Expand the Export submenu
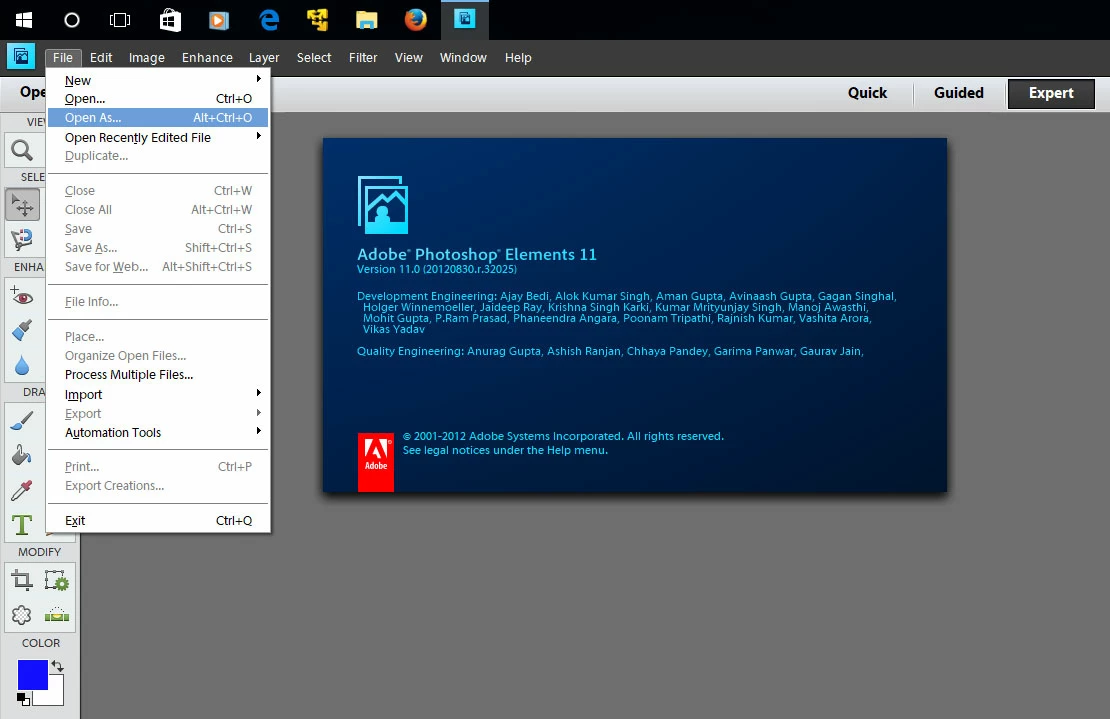Screen dimensions: 1110x719 coord(158,413)
